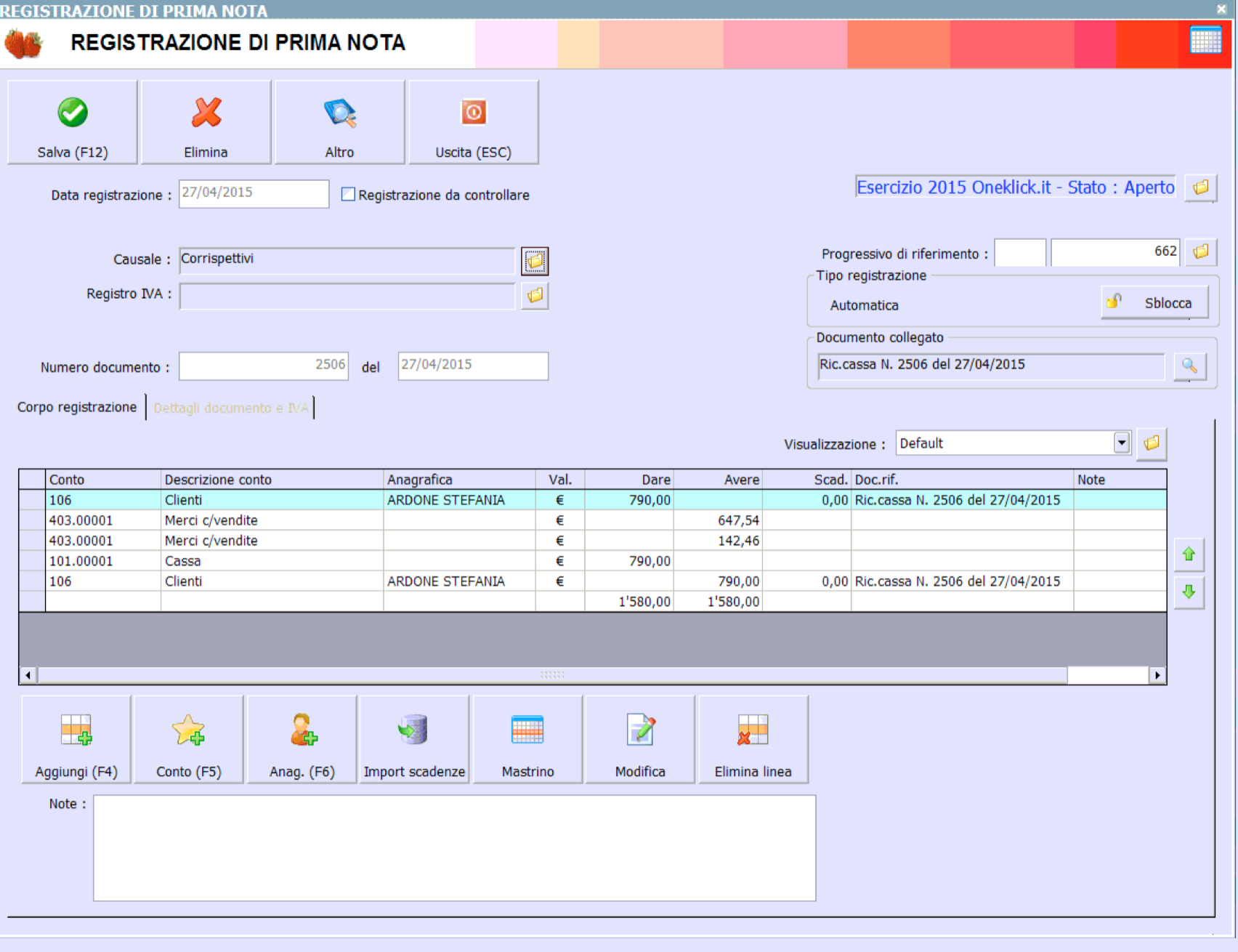
Task: Click the Avere 790,00 cell
Action: 718,581
